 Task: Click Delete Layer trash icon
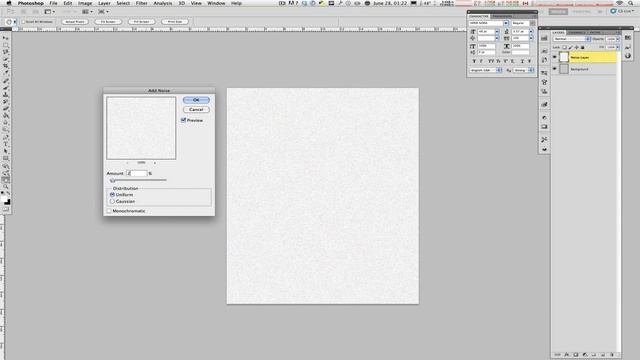pos(612,355)
